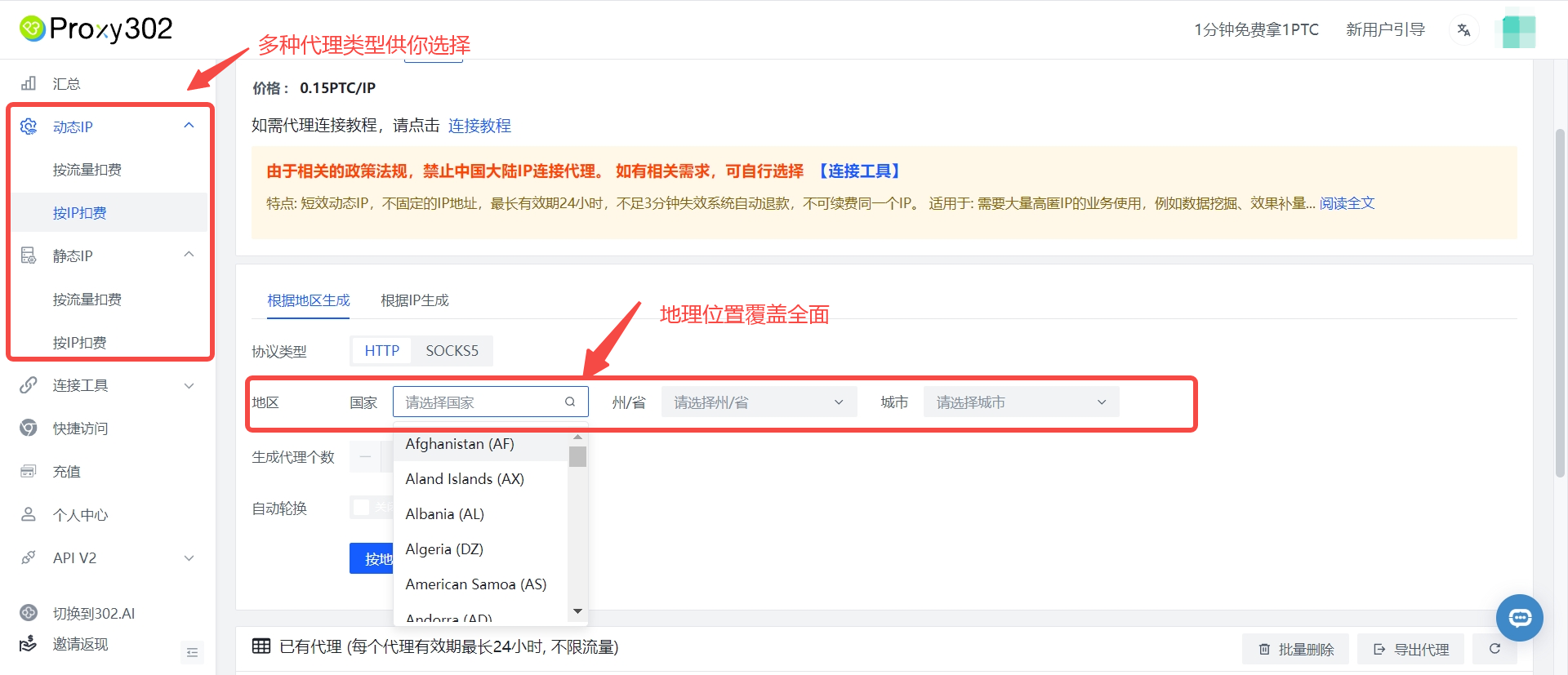
Task: Select Afghanistan (AF) from country list
Action: click(480, 444)
